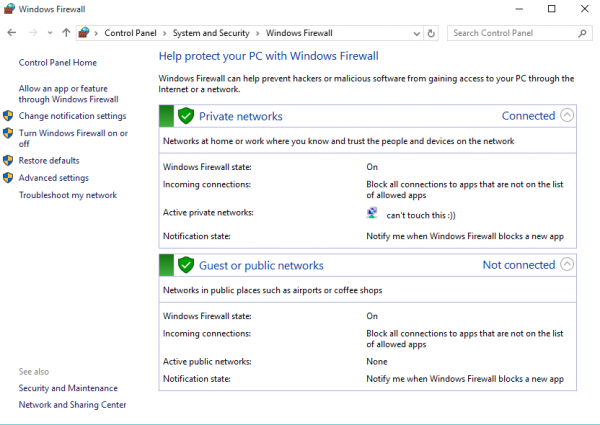Click the shield icon next to Restore defaults
This screenshot has width=600, height=425.
(x=9, y=160)
